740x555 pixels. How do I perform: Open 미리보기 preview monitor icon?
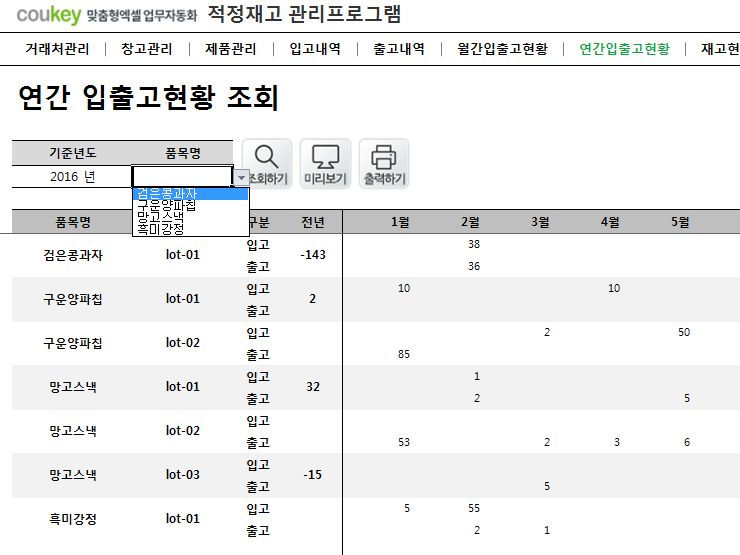click(325, 163)
